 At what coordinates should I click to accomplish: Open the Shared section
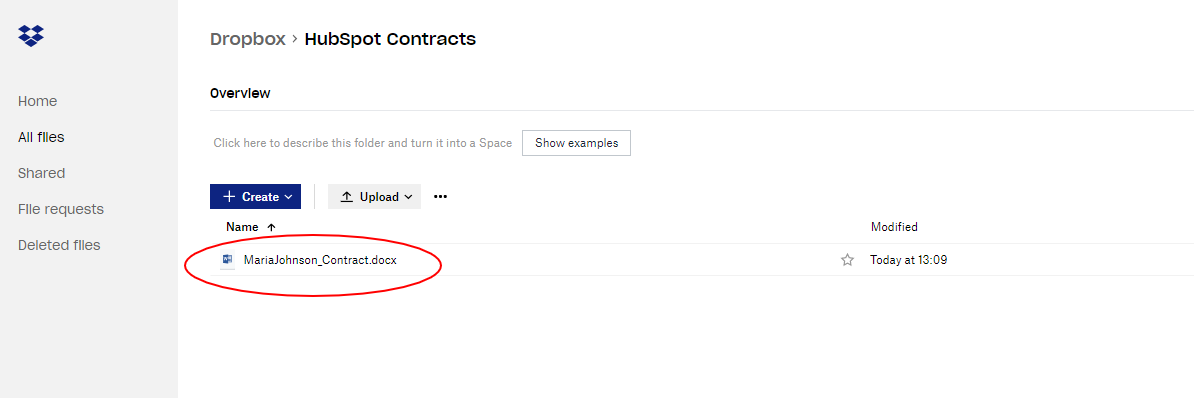pos(41,173)
